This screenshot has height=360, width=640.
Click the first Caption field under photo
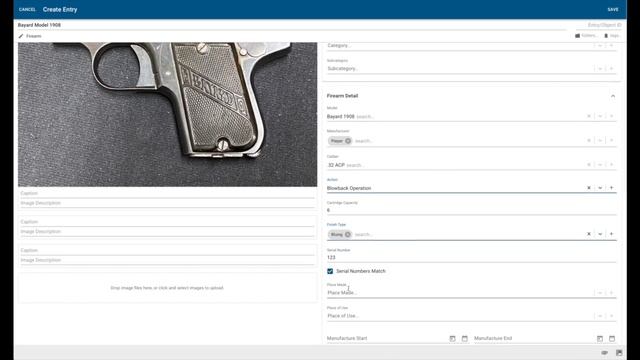pyautogui.click(x=167, y=193)
